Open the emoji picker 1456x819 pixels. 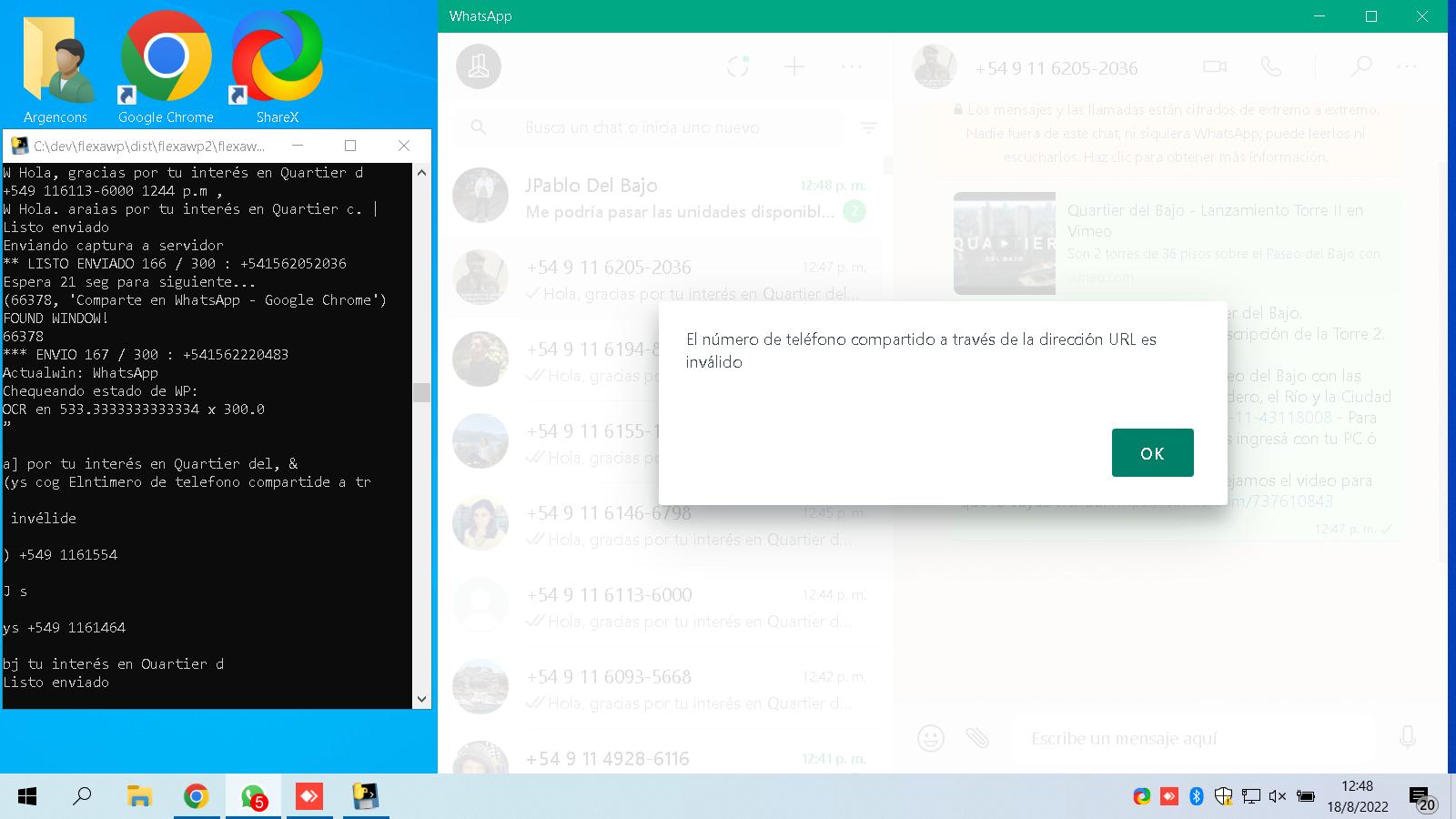930,738
